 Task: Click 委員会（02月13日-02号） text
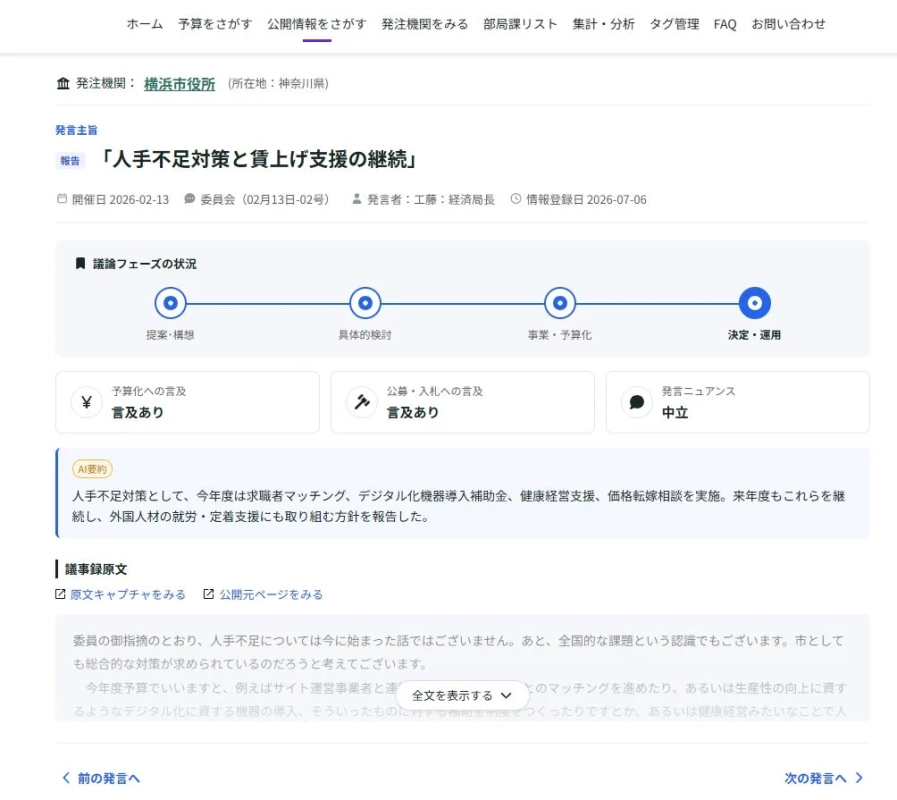(264, 199)
